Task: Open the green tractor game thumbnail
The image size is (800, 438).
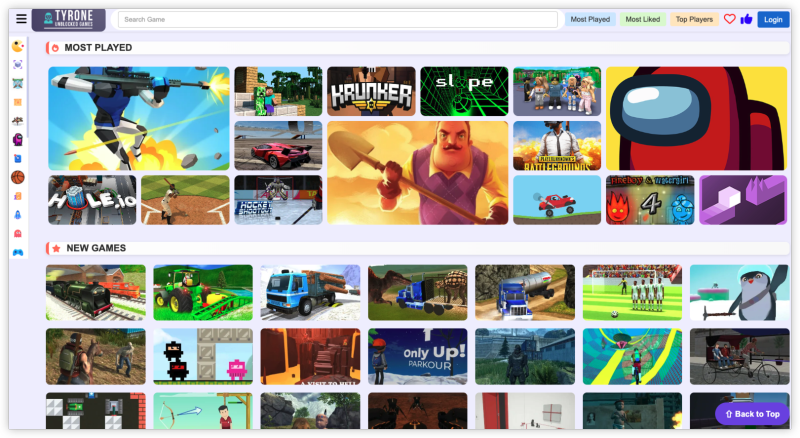Action: pos(203,293)
